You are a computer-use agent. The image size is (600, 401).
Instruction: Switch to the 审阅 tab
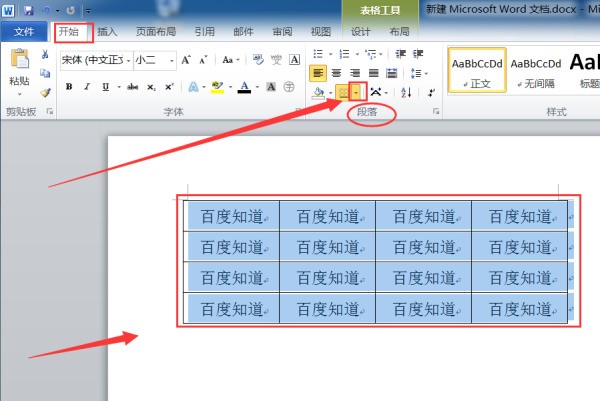[x=282, y=31]
